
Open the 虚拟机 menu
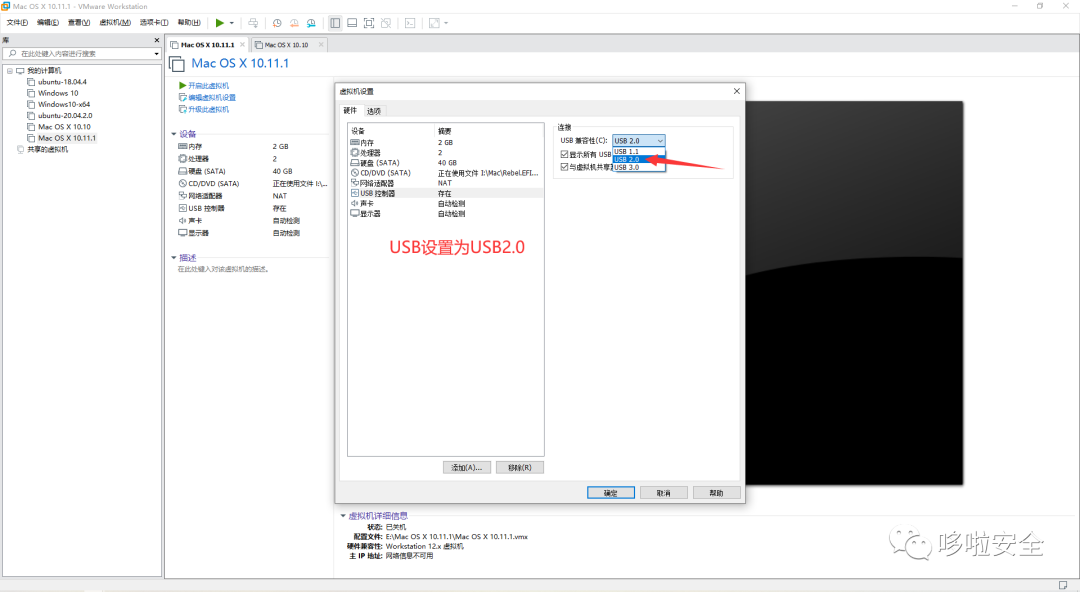(115, 23)
